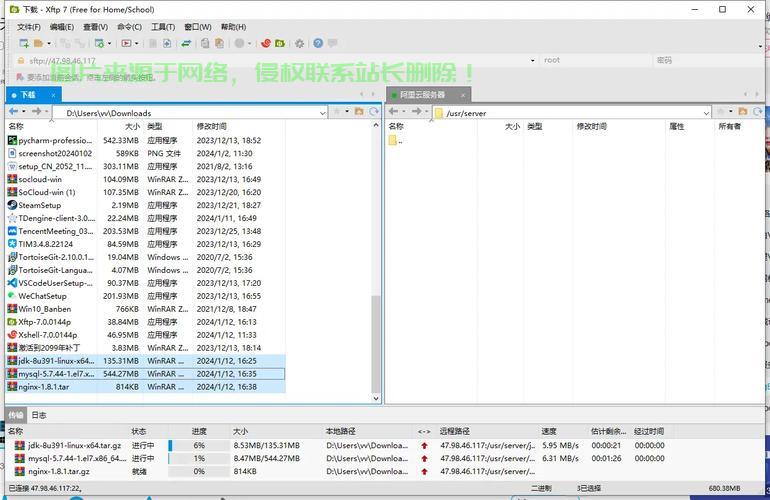Click the Copy toolbar icon
The image size is (770, 500).
(205, 43)
